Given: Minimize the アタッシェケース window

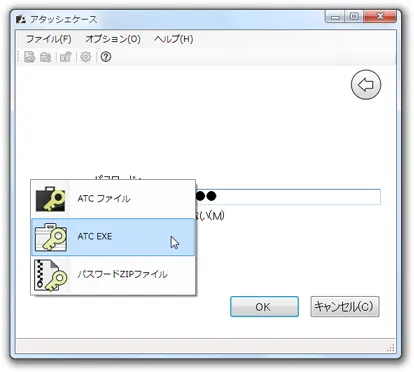Looking at the screenshot, I should (335, 16).
